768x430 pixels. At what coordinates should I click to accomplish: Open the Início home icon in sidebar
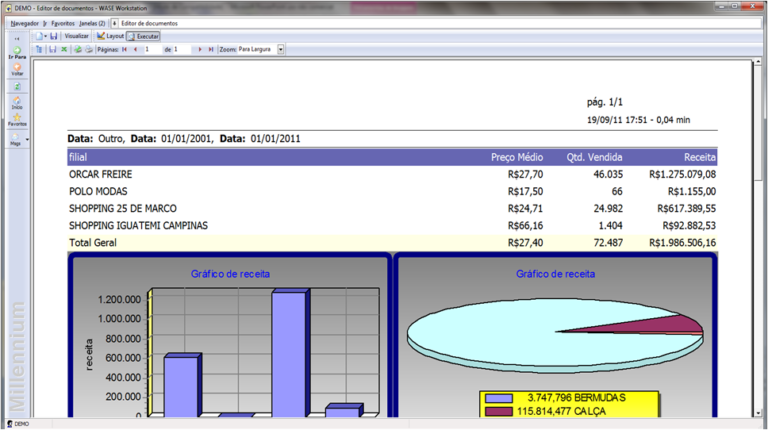(x=17, y=100)
